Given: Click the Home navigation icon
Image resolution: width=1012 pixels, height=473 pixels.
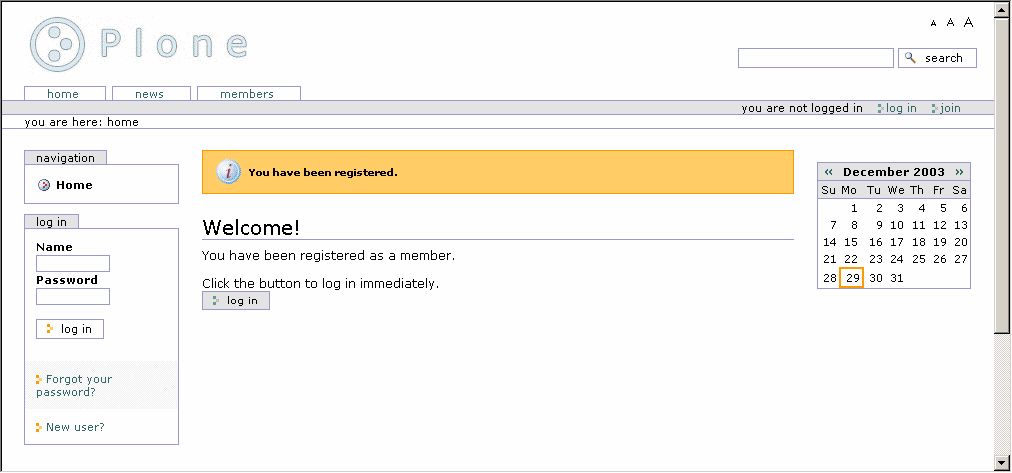Looking at the screenshot, I should click(x=44, y=185).
